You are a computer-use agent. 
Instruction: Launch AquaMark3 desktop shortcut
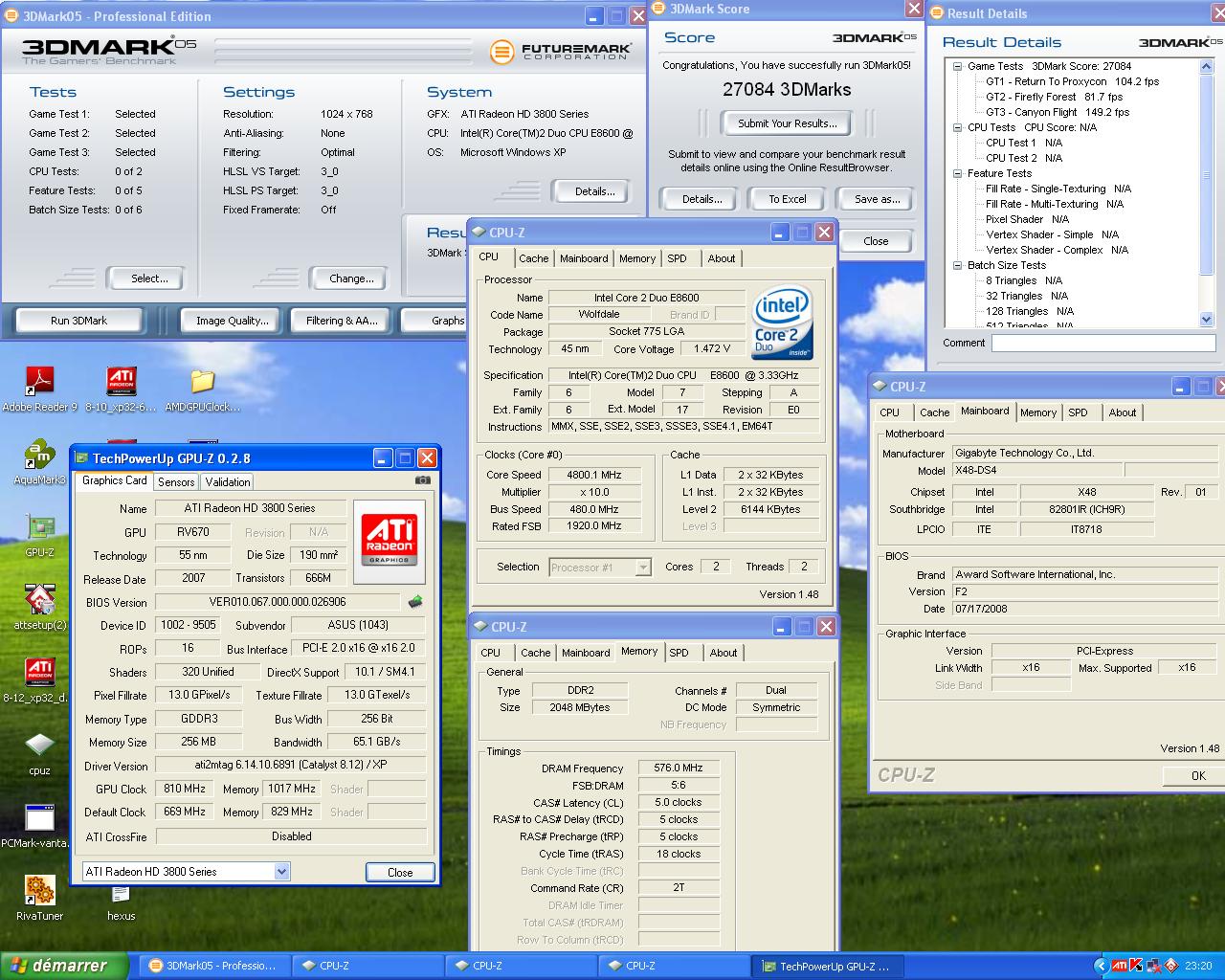tap(39, 453)
